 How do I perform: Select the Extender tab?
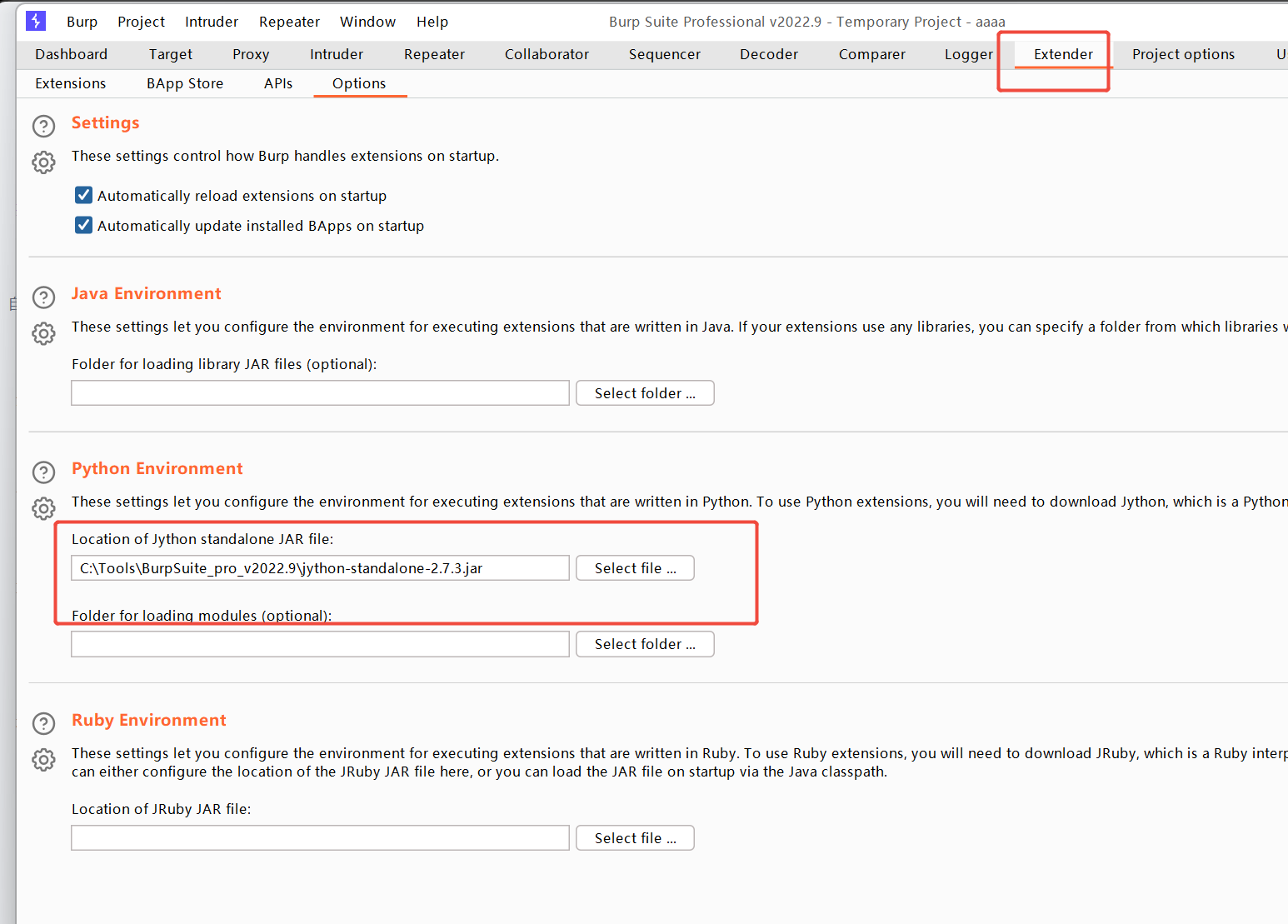coord(1063,54)
